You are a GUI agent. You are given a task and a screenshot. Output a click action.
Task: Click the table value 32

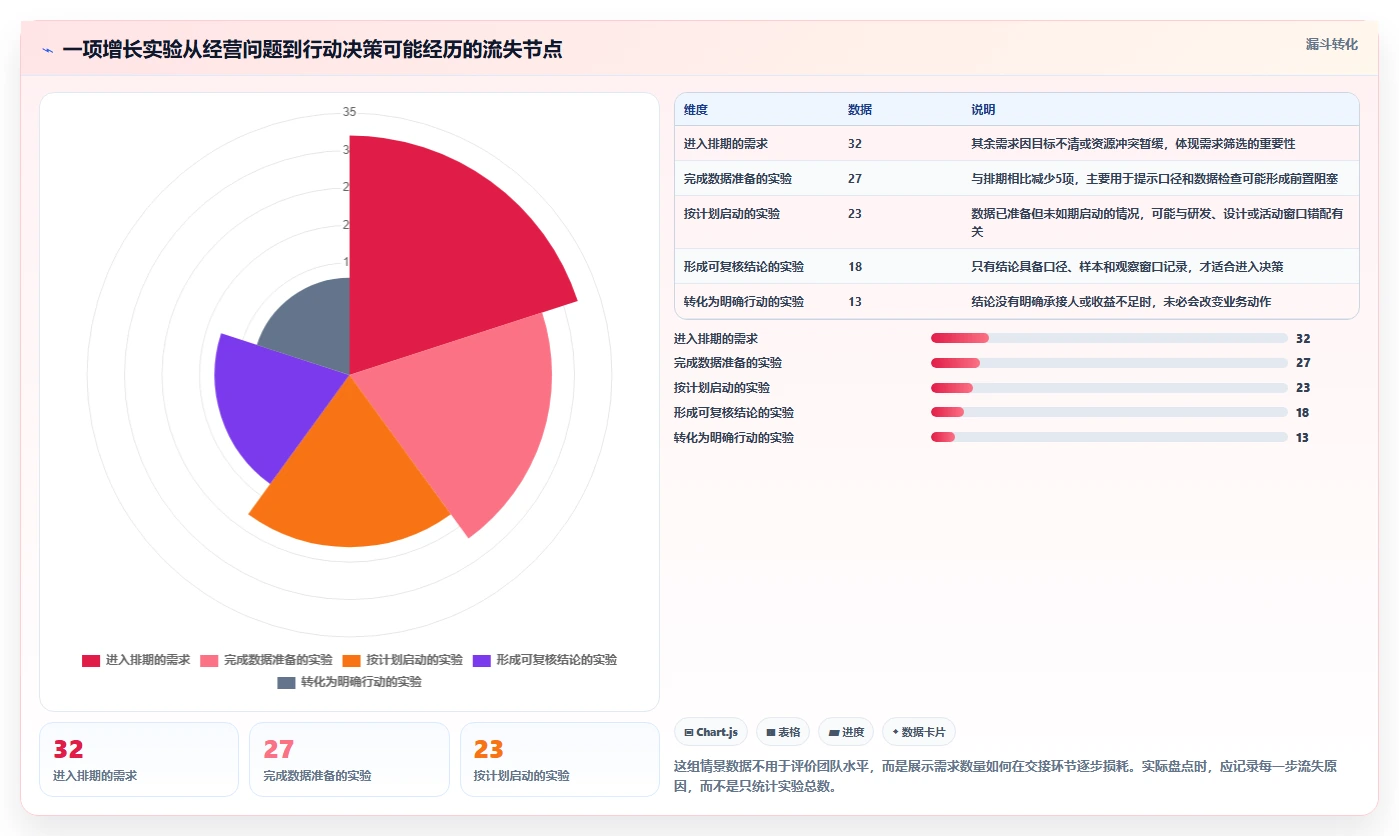point(855,144)
